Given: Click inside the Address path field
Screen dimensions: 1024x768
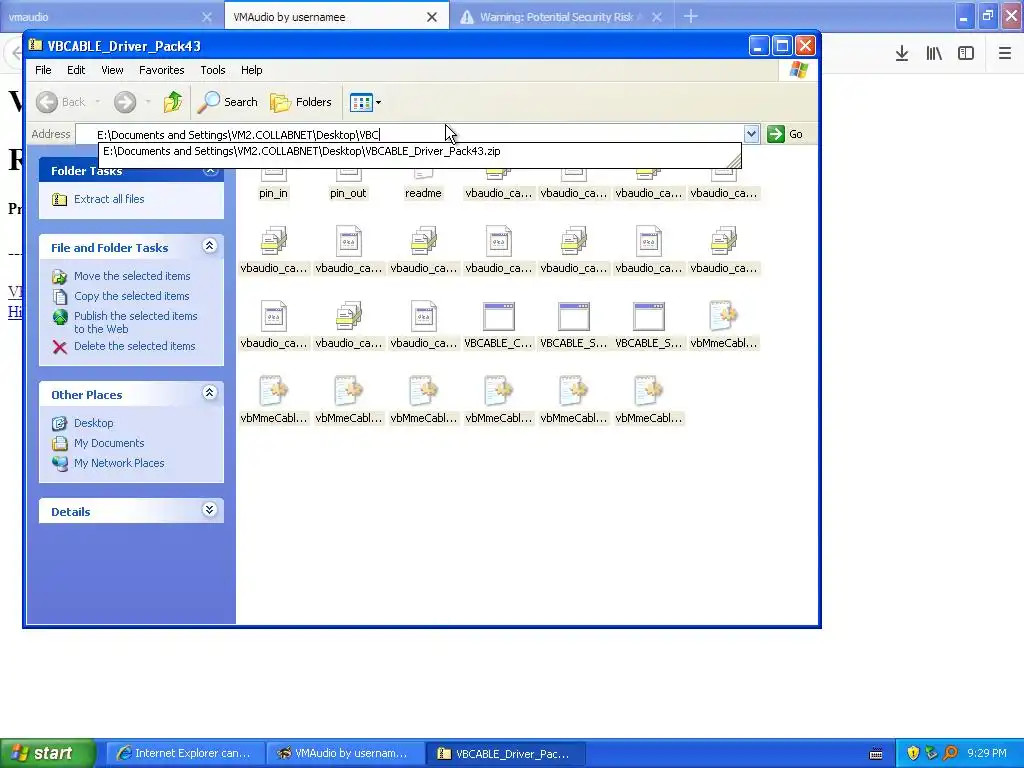Looking at the screenshot, I should (409, 135).
